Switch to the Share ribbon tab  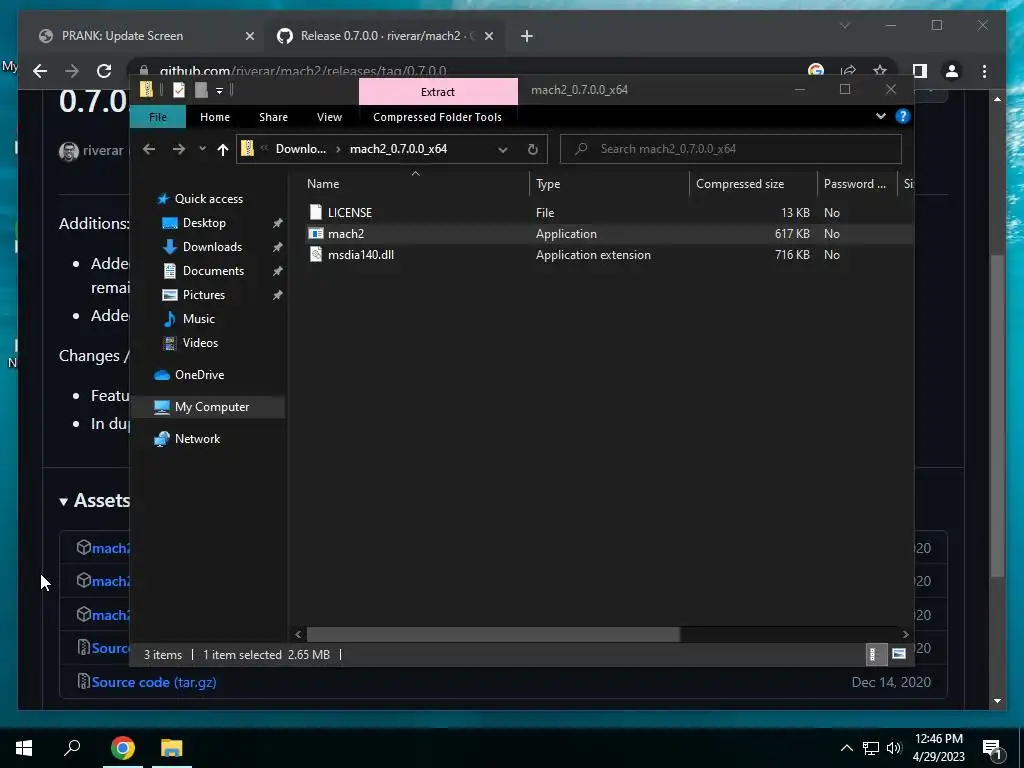273,117
